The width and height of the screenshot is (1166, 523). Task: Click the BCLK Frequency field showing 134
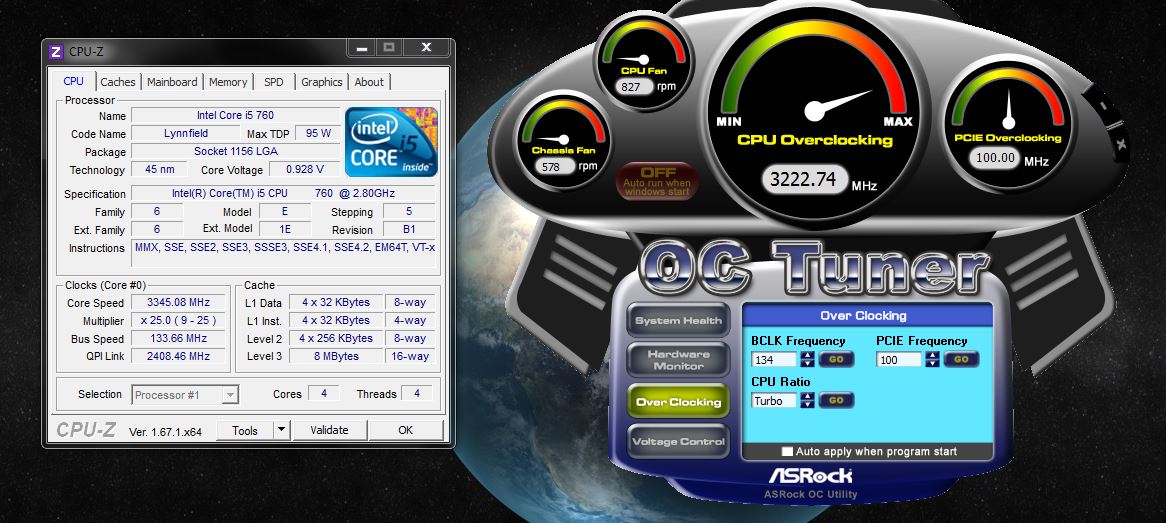[x=774, y=359]
